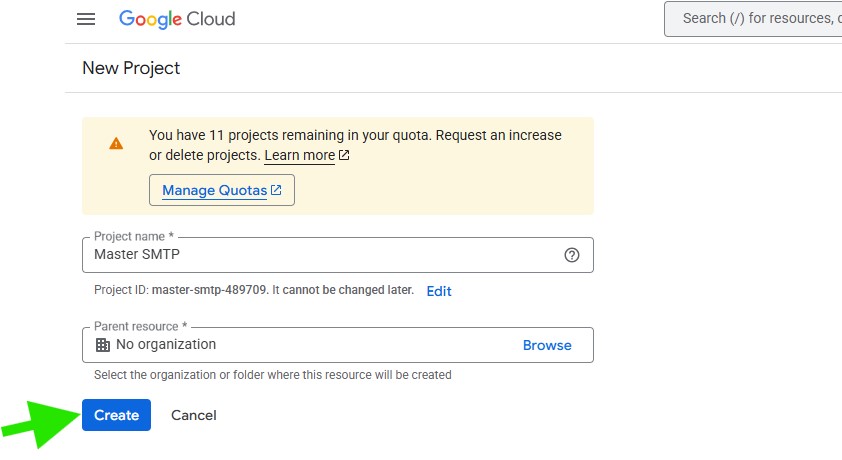Click external link icon beside Learn more
The image size is (842, 460).
pos(345,156)
